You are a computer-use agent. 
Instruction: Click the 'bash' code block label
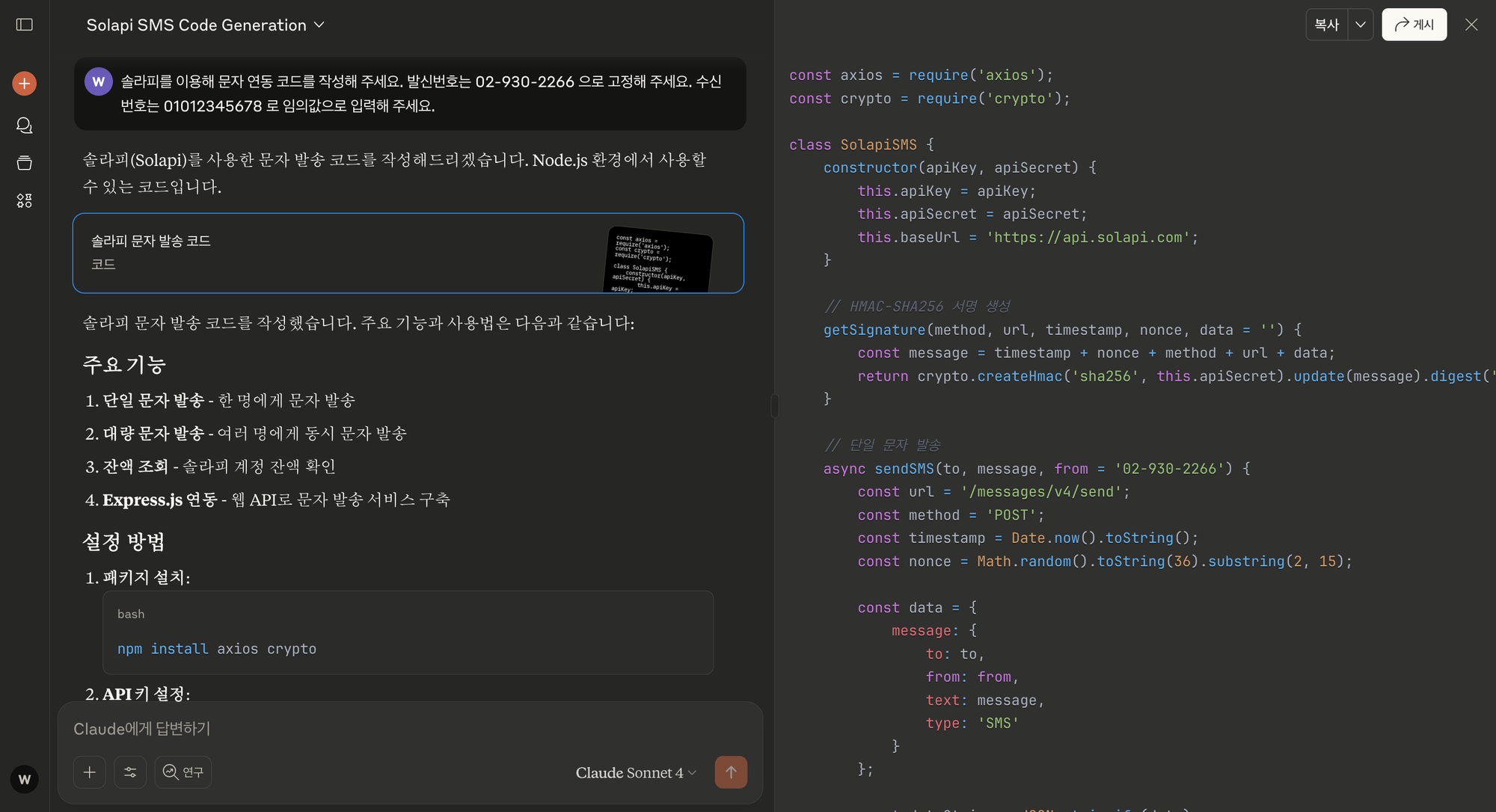tap(131, 614)
